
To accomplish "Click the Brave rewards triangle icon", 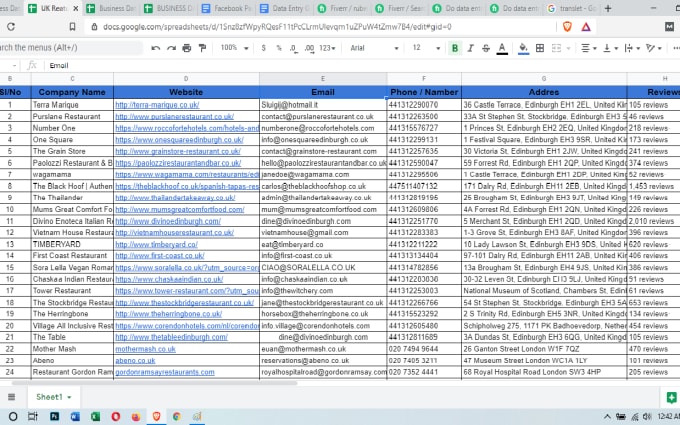I will pyautogui.click(x=586, y=27).
